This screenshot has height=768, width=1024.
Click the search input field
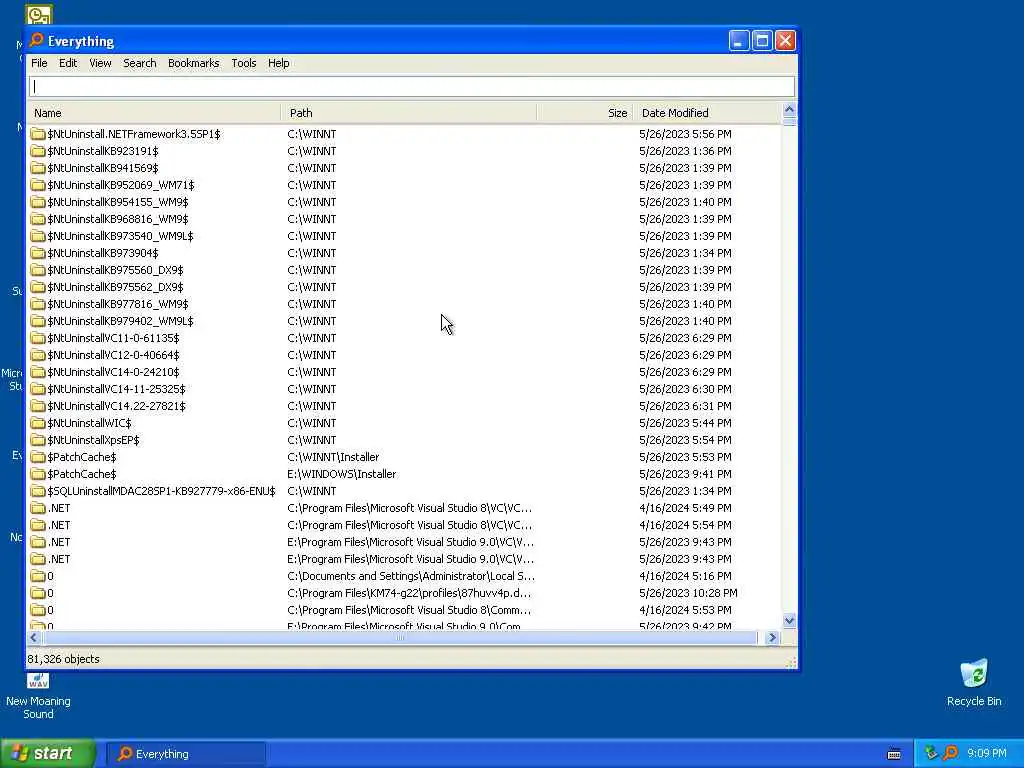pyautogui.click(x=412, y=86)
